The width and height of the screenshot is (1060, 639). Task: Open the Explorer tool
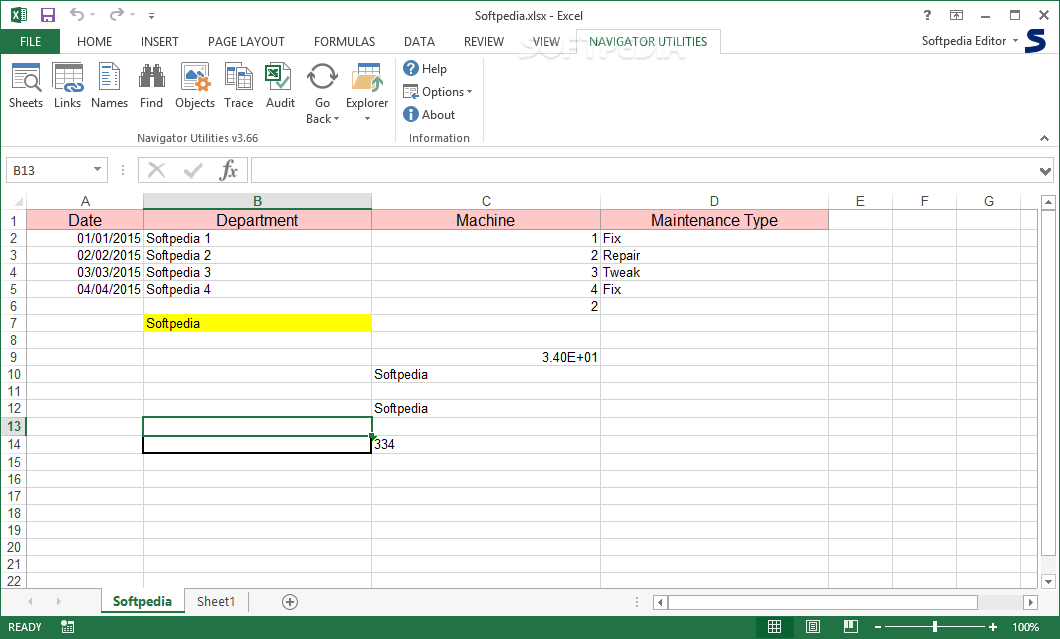coord(367,93)
